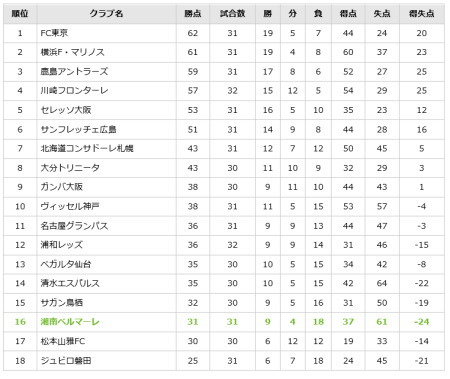Click 松本山雅FC club name

point(63,341)
